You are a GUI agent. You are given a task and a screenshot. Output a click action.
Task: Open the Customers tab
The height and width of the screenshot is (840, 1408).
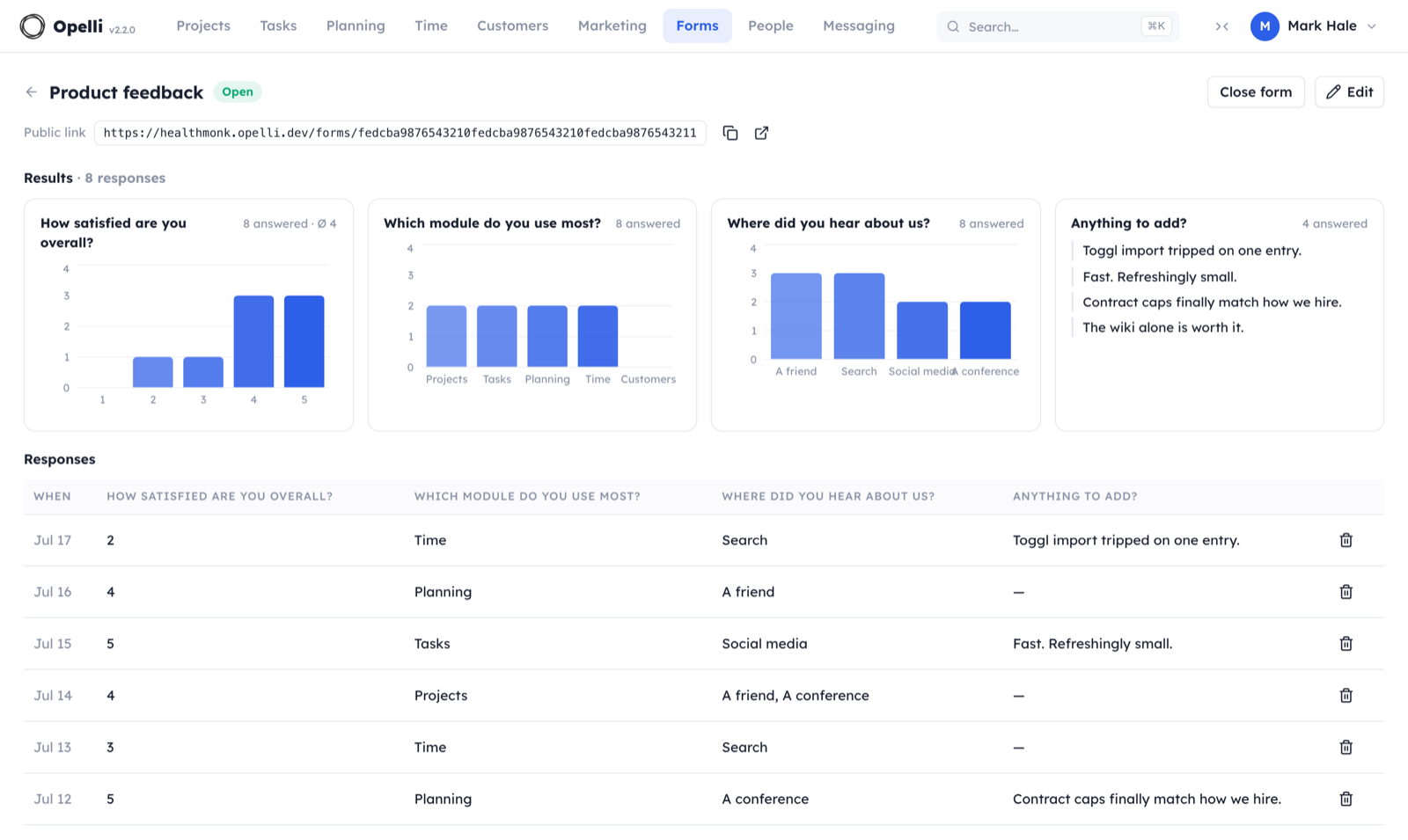512,26
